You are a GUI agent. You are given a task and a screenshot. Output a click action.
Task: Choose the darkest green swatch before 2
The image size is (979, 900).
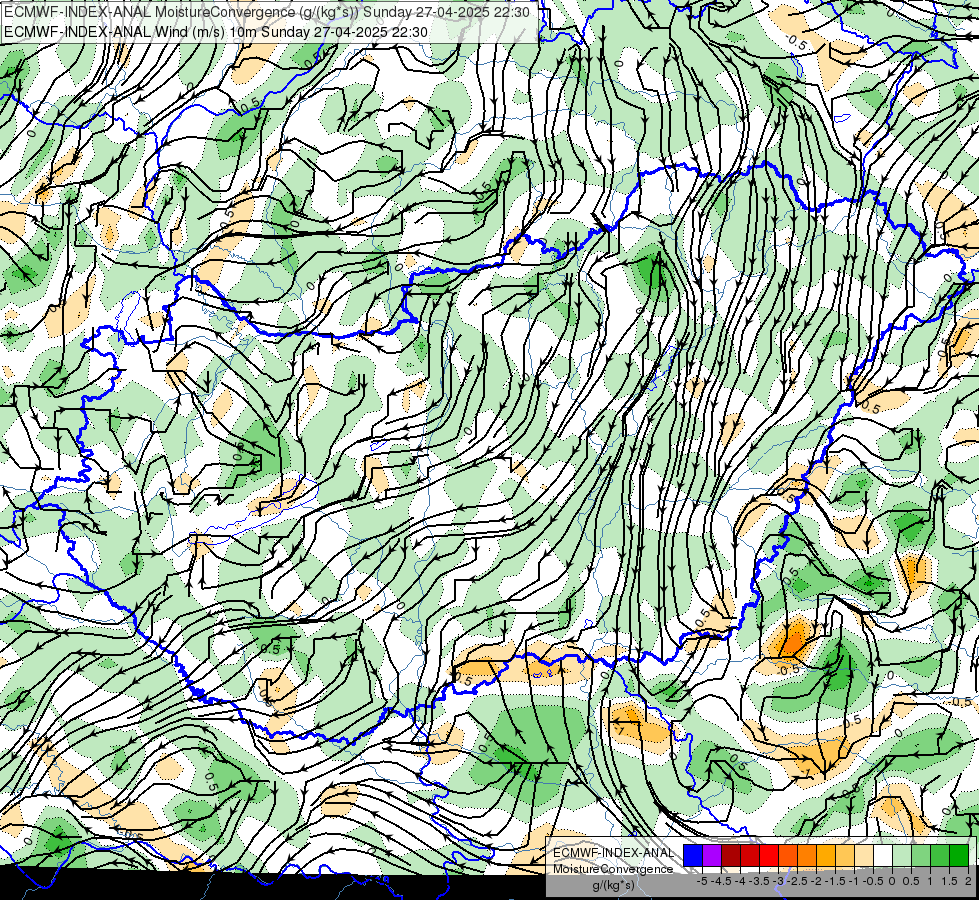coord(959,855)
